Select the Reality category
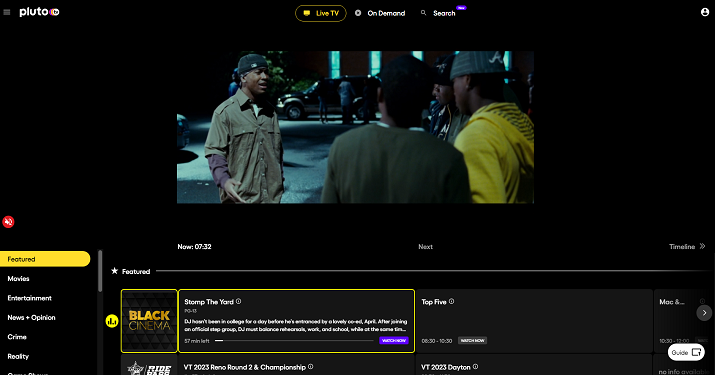The image size is (715, 375). 18,356
